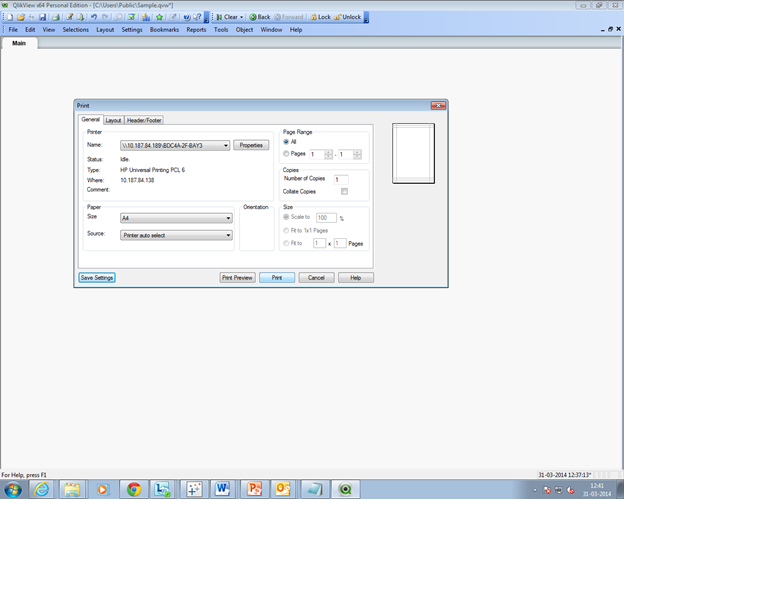
Task: Open the Edit Script toolbar icon
Action: (70, 17)
